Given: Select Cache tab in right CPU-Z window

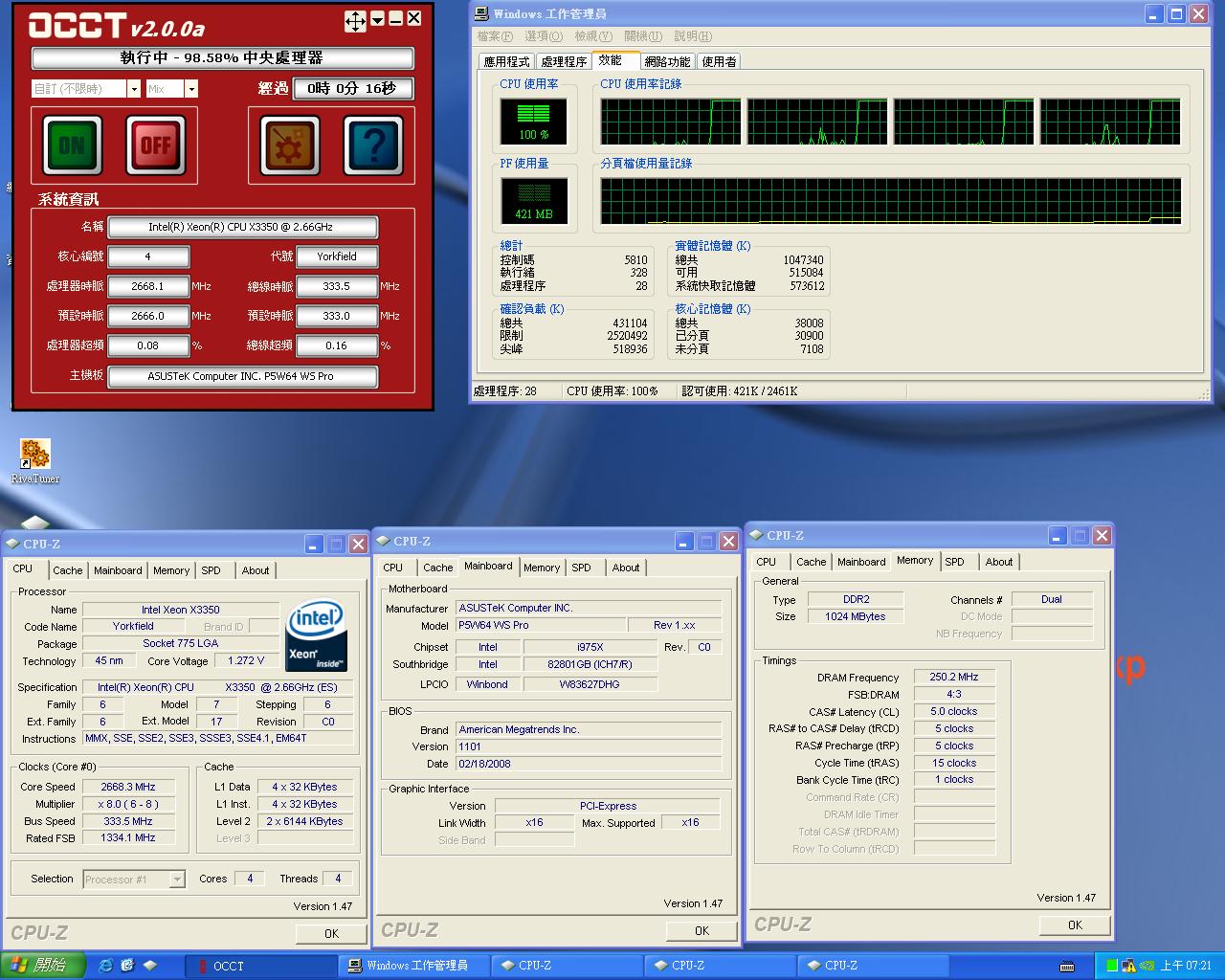Looking at the screenshot, I should 811,562.
